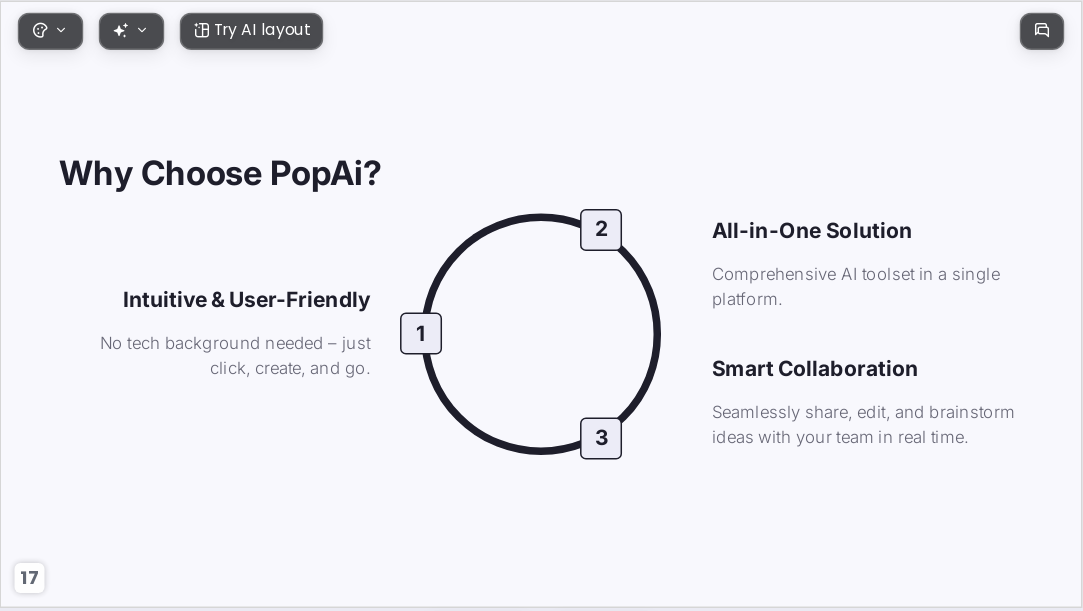This screenshot has width=1083, height=611.
Task: Select the heading "All-in-One Solution"
Action: [812, 231]
